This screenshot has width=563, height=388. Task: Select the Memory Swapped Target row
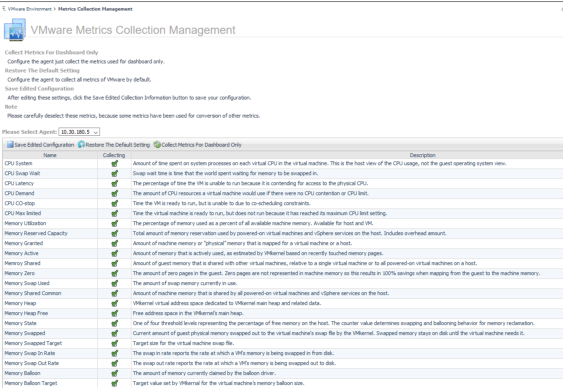(x=283, y=343)
